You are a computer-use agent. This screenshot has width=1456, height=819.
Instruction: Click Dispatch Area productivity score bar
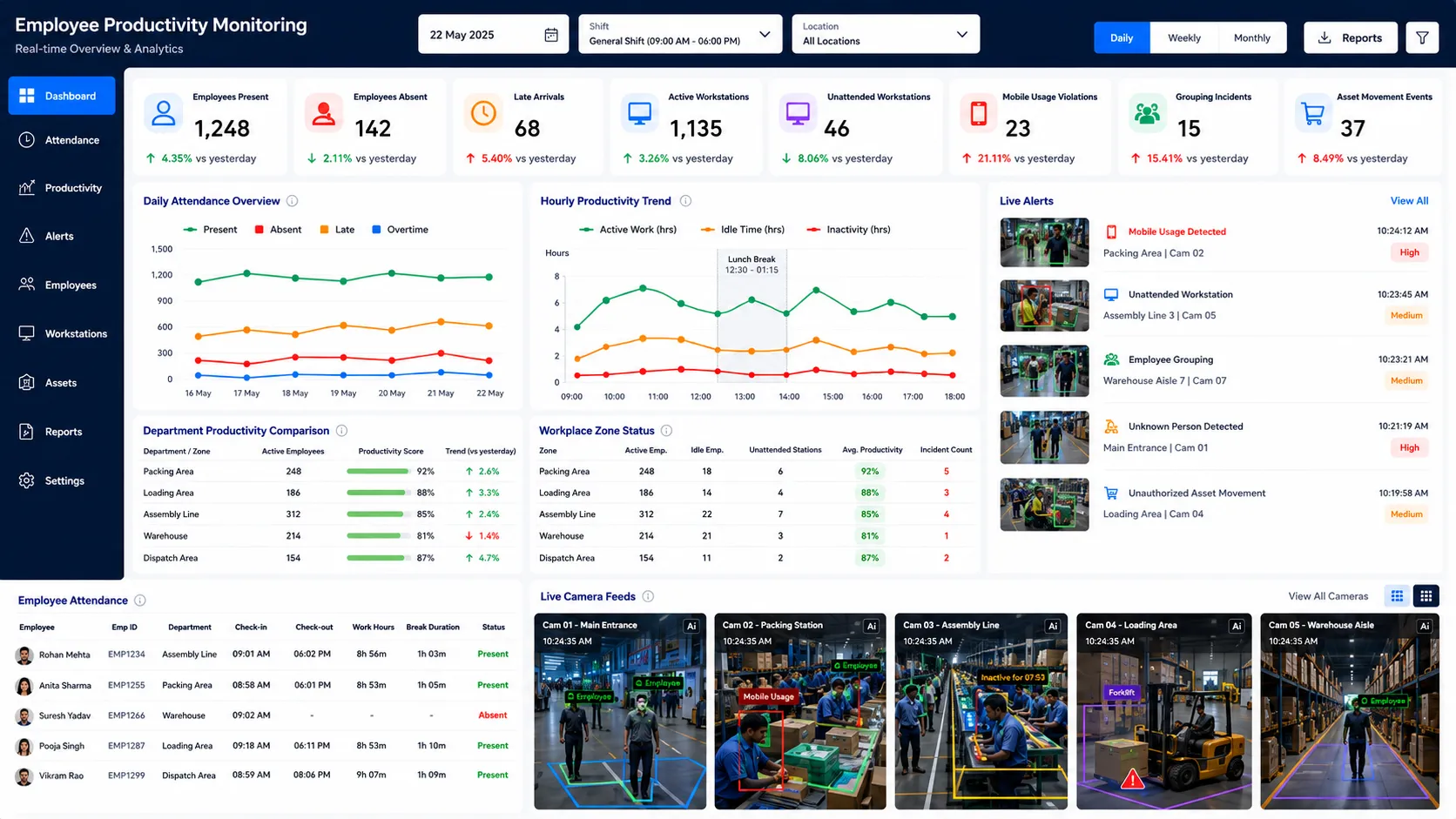tap(379, 558)
